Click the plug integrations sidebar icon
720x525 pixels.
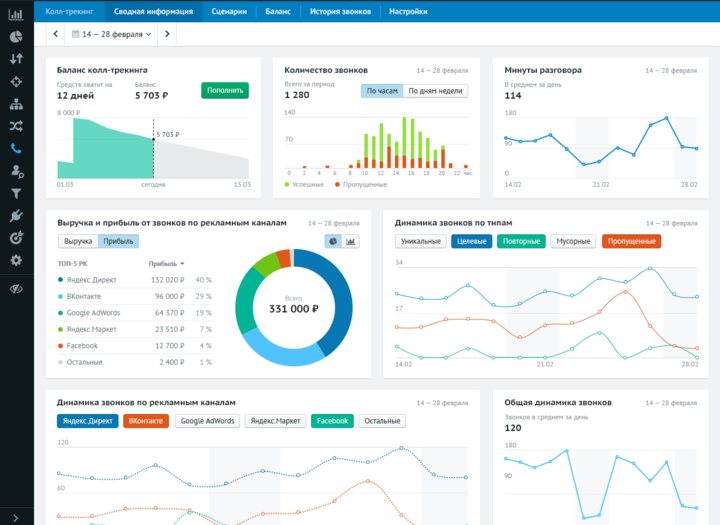16,215
